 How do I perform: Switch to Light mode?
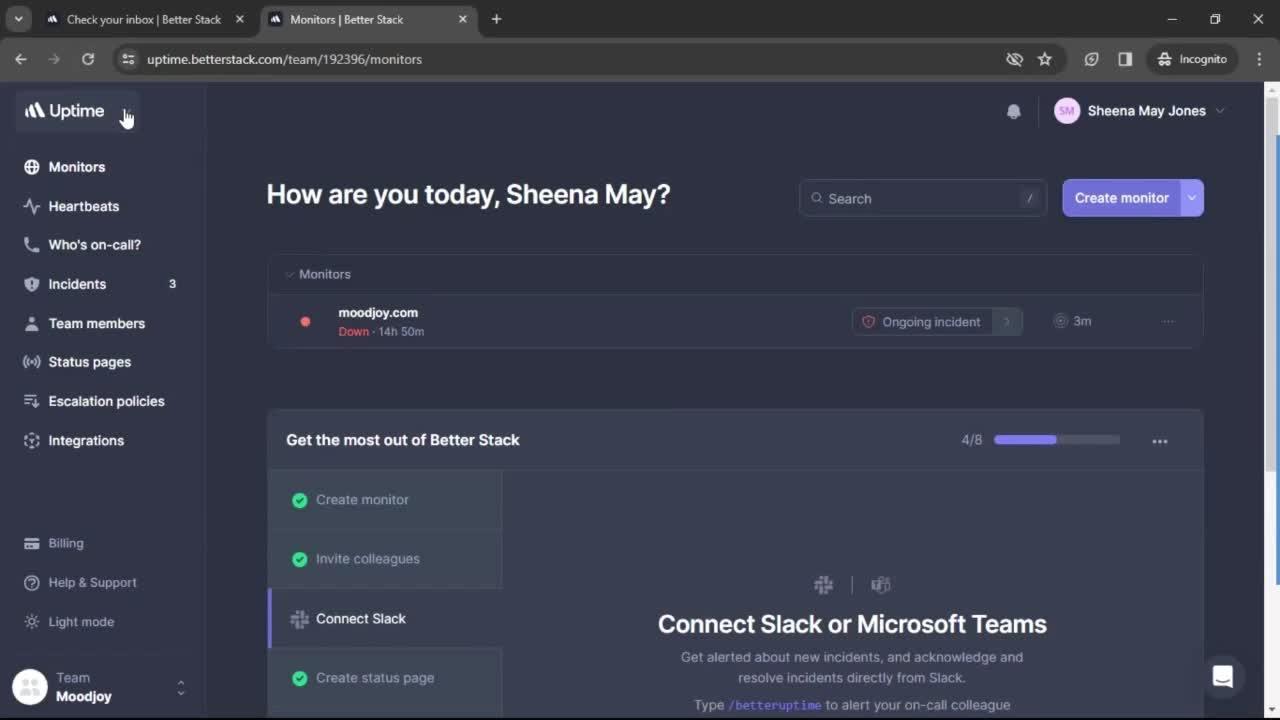[x=68, y=621]
